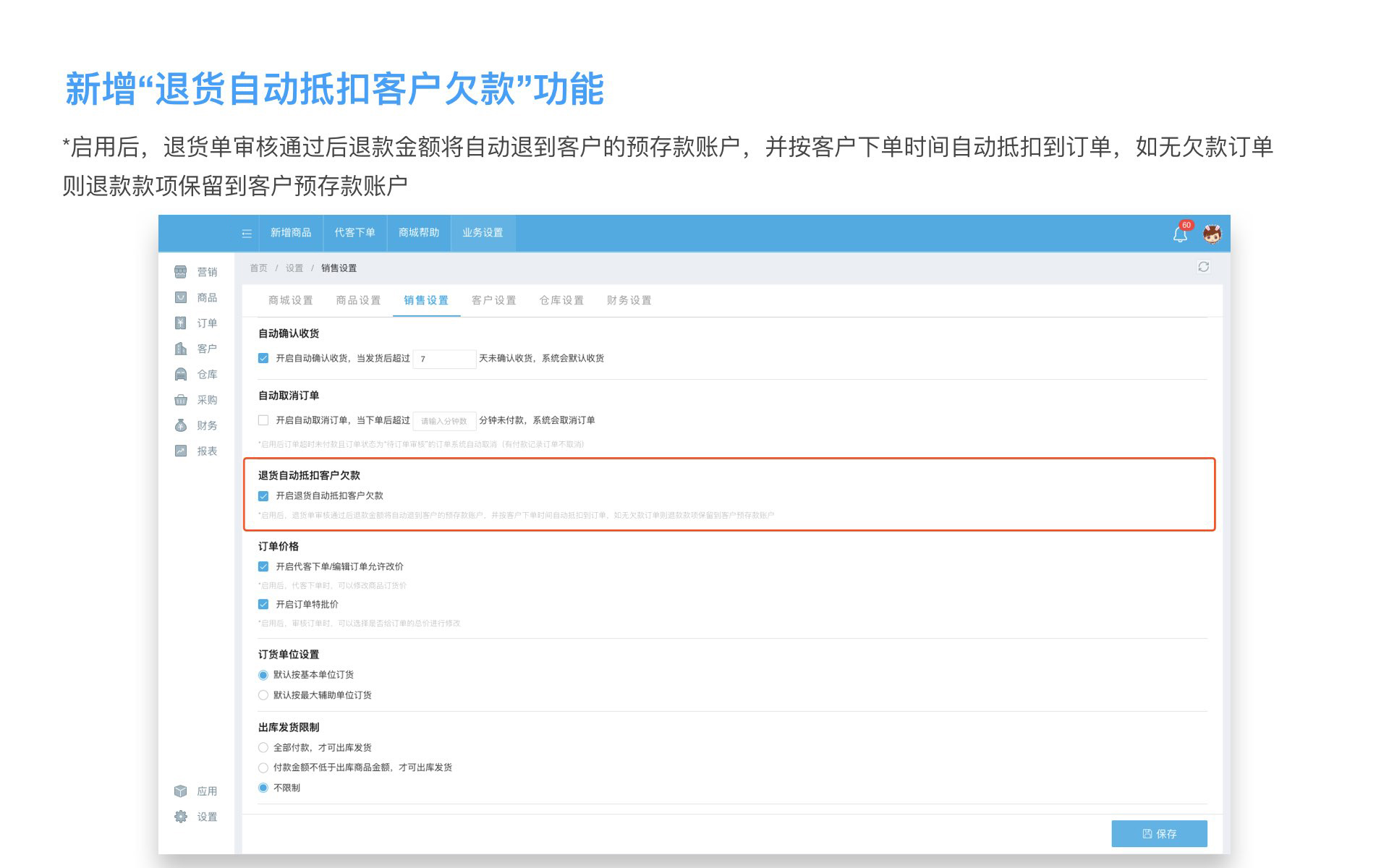Choose 全部付款，才可出库发货 radio option
1389x868 pixels.
263,747
